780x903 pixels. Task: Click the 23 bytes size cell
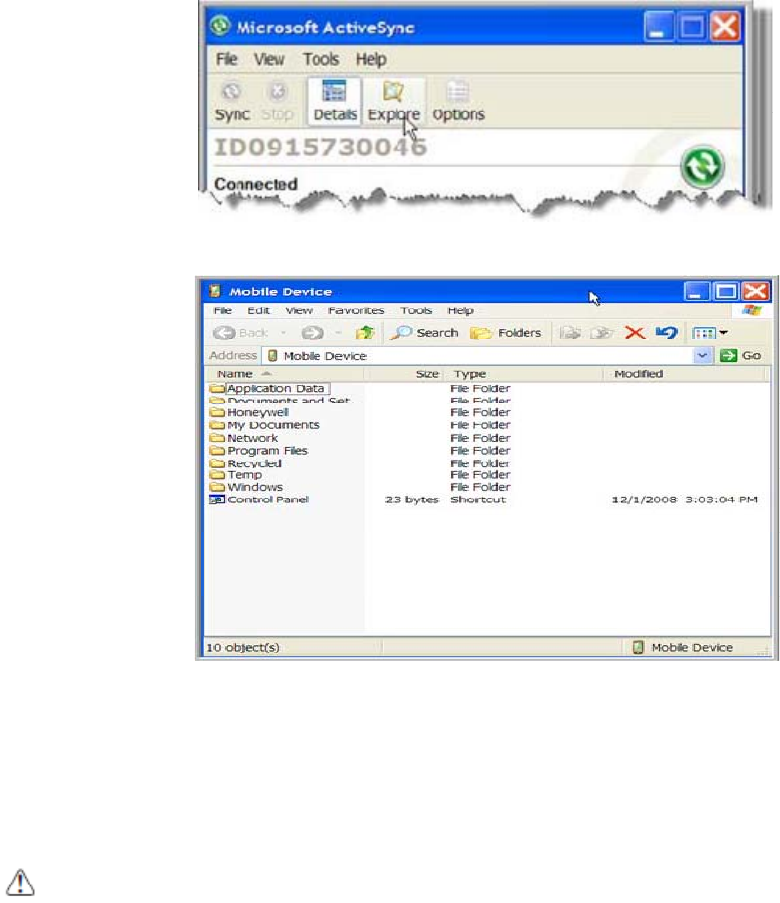point(412,500)
